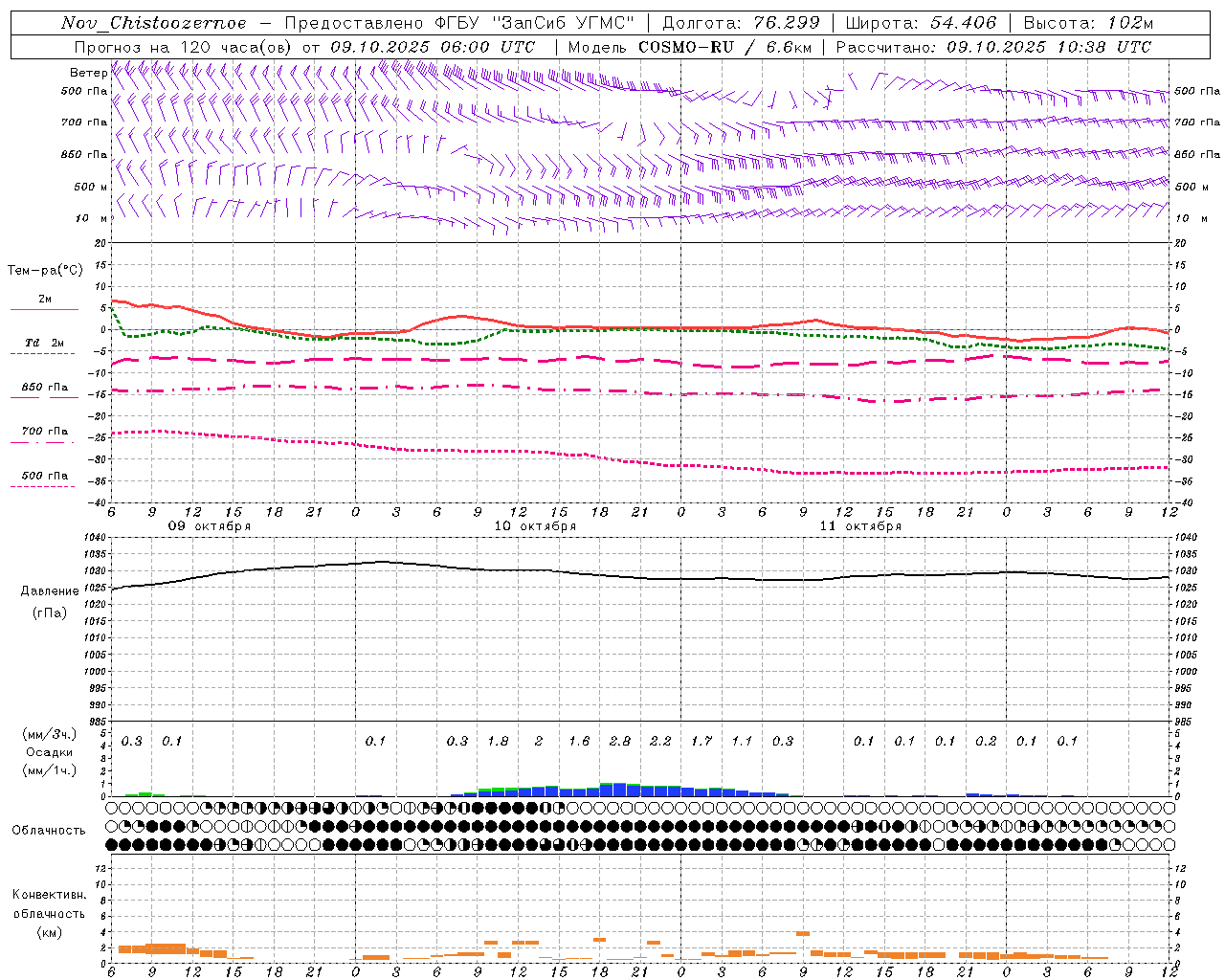Click the (гПа) unit under Давление

[50, 612]
